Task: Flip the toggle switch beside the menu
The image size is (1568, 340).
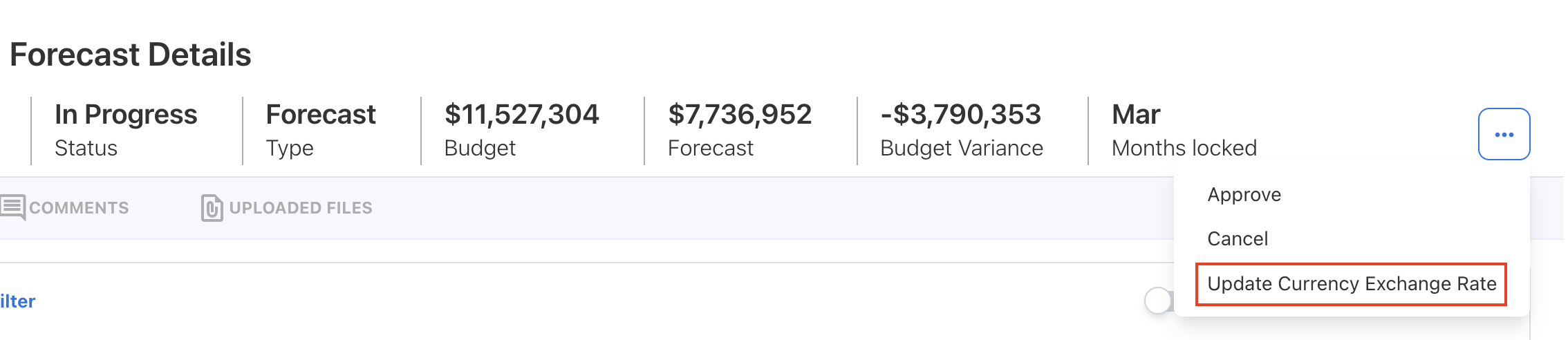Action: pyautogui.click(x=1159, y=301)
